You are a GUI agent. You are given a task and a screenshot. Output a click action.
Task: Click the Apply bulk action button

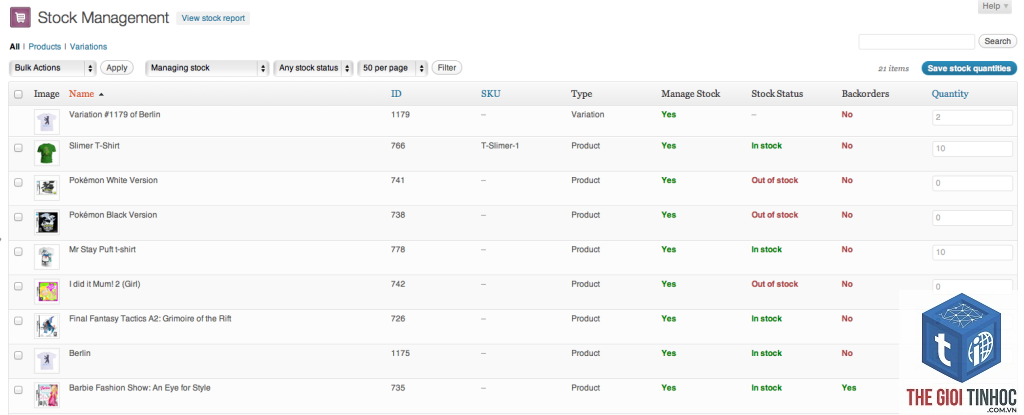[117, 67]
